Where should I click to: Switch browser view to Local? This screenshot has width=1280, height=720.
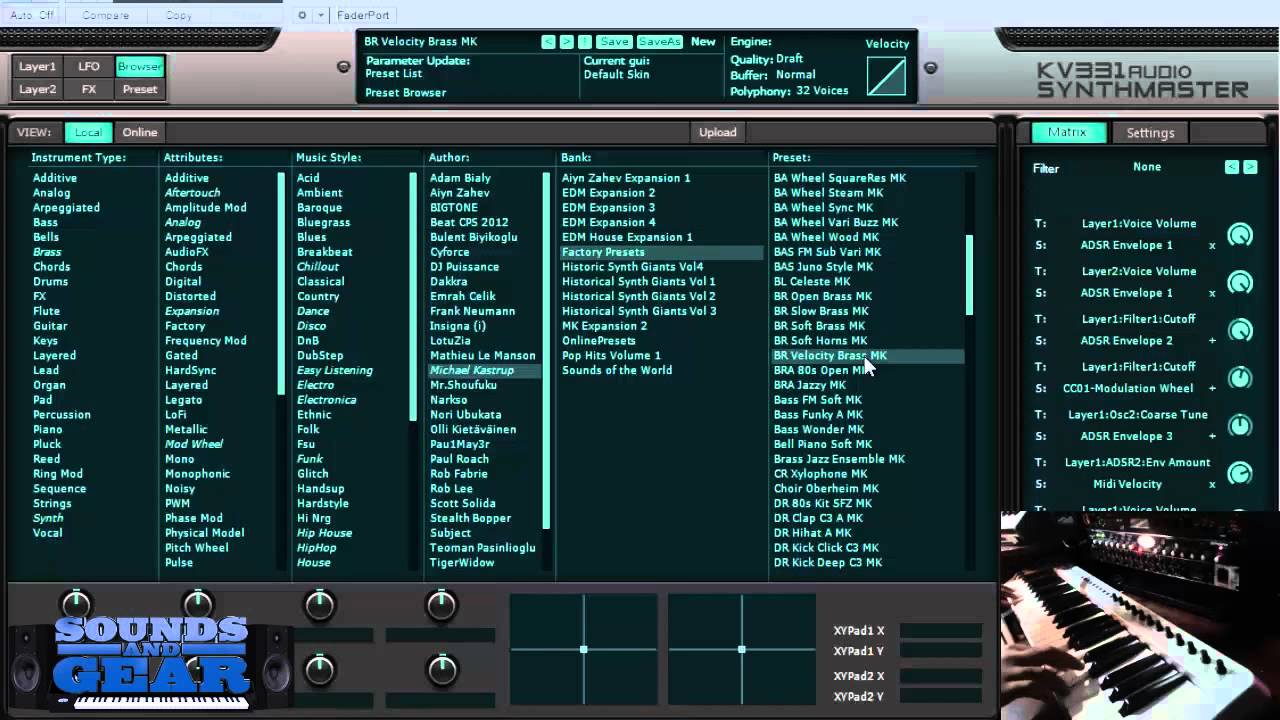click(88, 132)
